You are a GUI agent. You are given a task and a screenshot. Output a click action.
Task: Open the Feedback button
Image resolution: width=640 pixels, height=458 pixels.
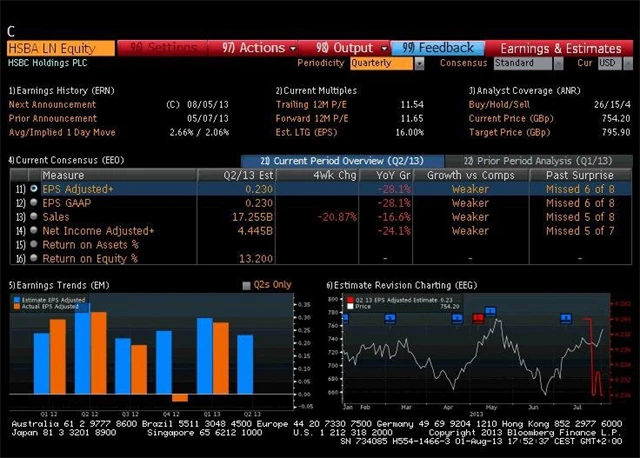click(x=438, y=48)
